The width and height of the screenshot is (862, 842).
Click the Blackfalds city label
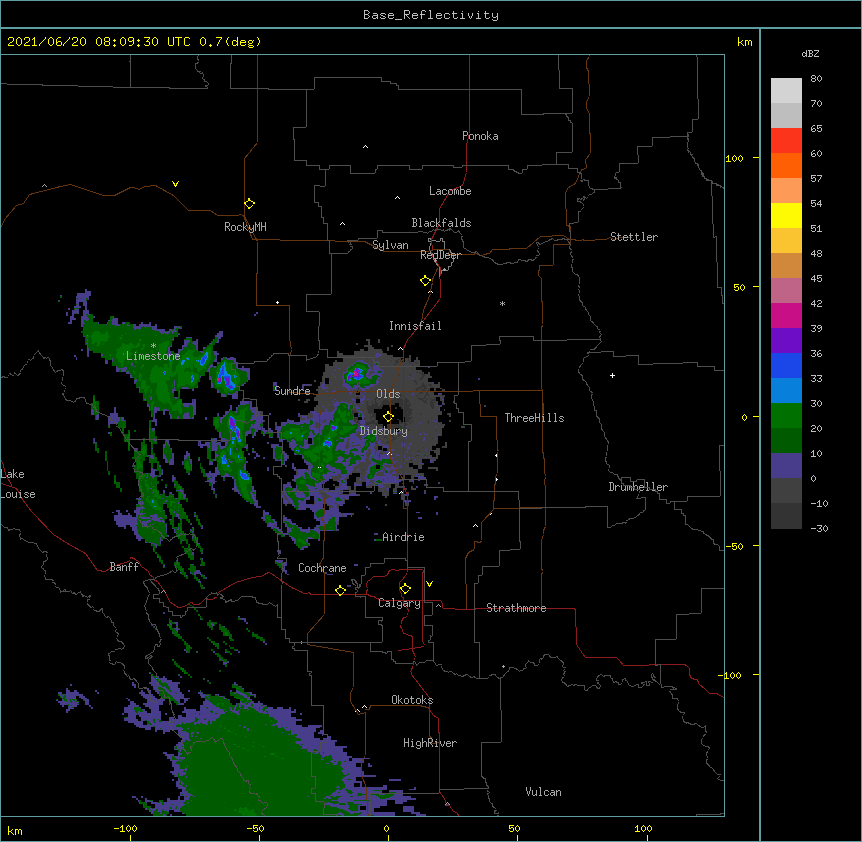[441, 223]
